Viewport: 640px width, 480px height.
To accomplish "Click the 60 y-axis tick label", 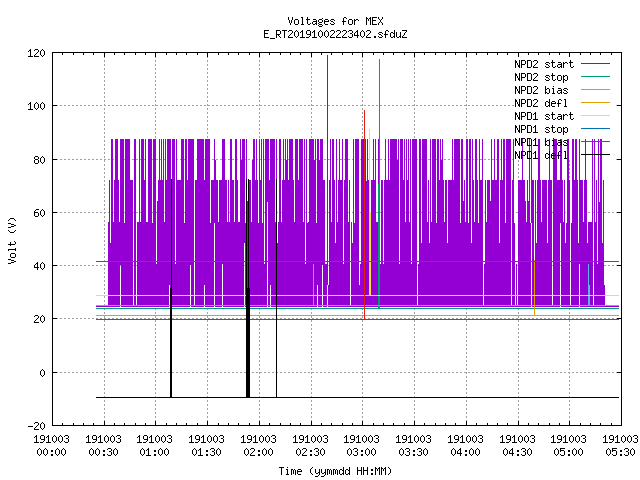I will coord(40,213).
